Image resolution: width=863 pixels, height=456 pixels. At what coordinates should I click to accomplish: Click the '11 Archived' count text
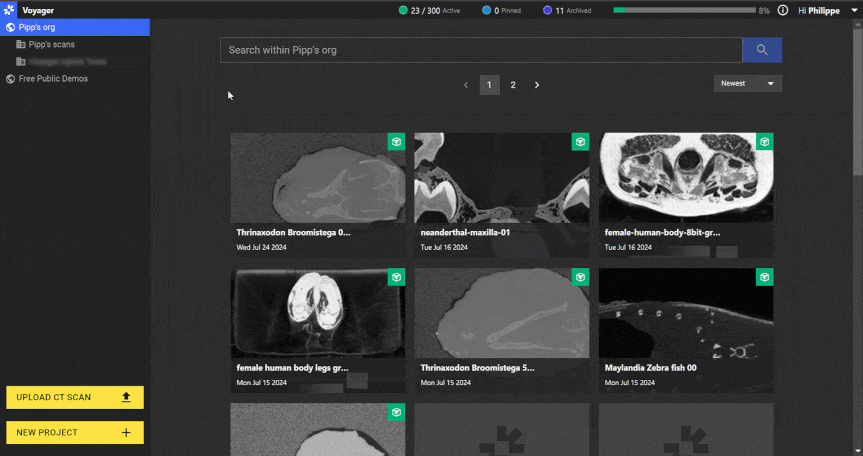[573, 10]
